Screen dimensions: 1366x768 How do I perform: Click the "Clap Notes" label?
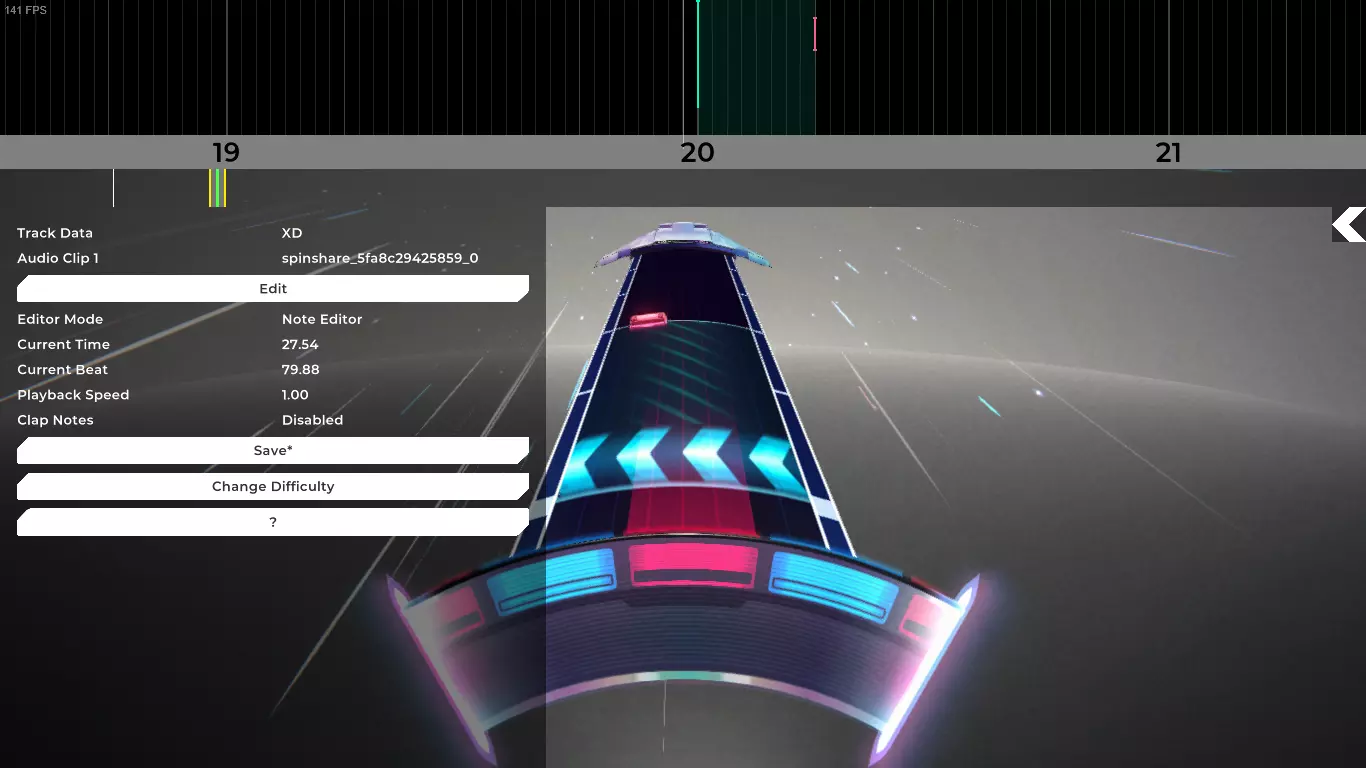pyautogui.click(x=55, y=420)
